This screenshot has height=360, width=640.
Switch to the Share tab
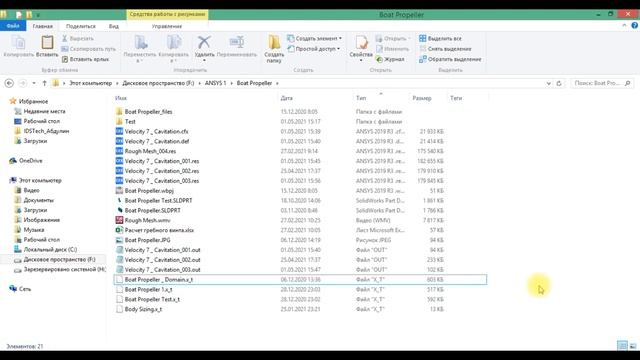click(x=81, y=26)
